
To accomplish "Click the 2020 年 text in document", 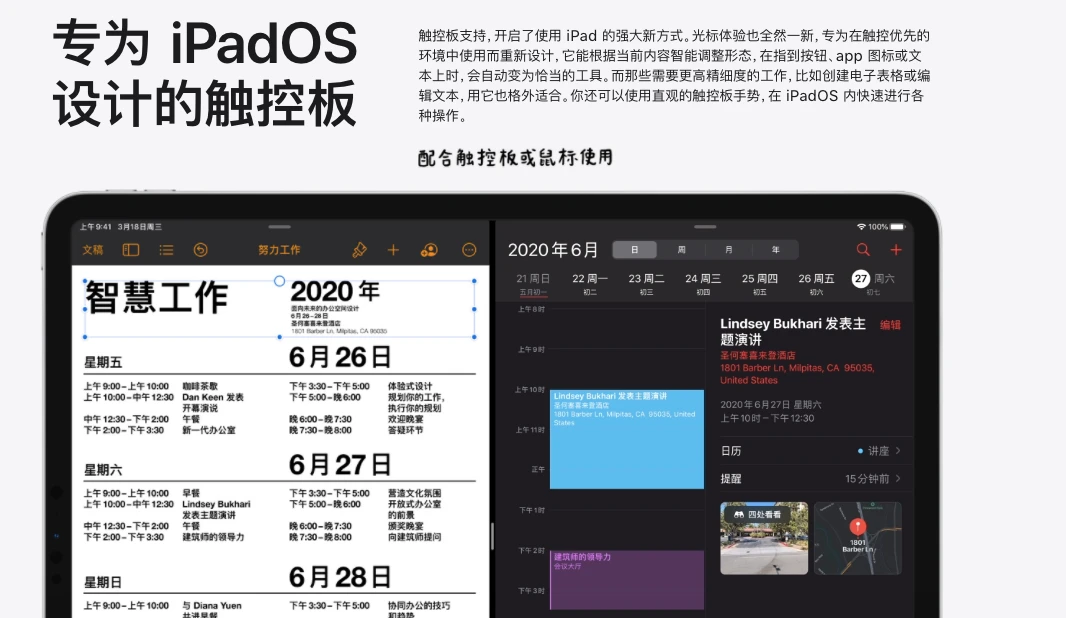I will (335, 292).
